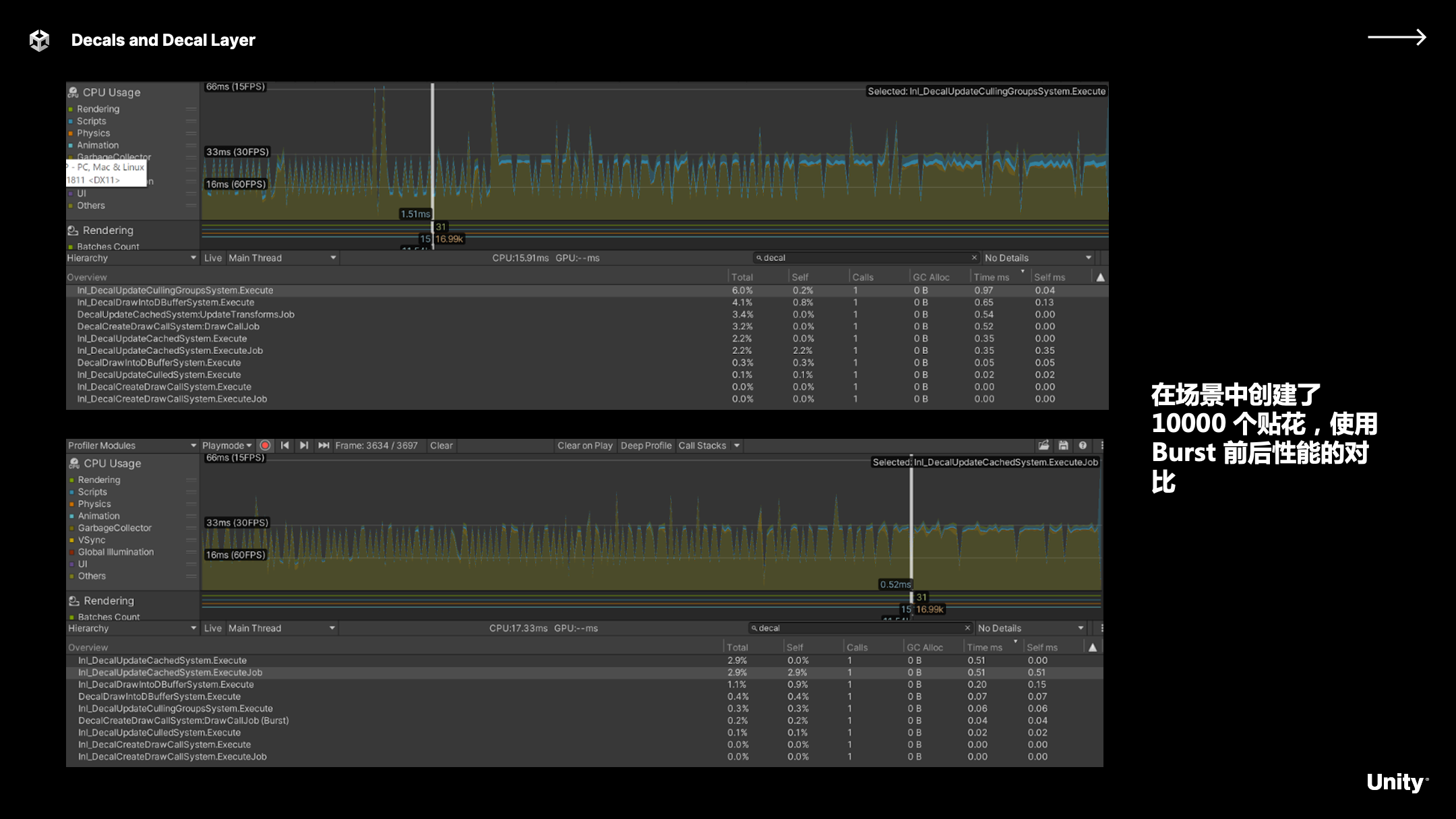Image resolution: width=1456 pixels, height=819 pixels.
Task: Toggle Deep Profile mode
Action: tap(646, 446)
